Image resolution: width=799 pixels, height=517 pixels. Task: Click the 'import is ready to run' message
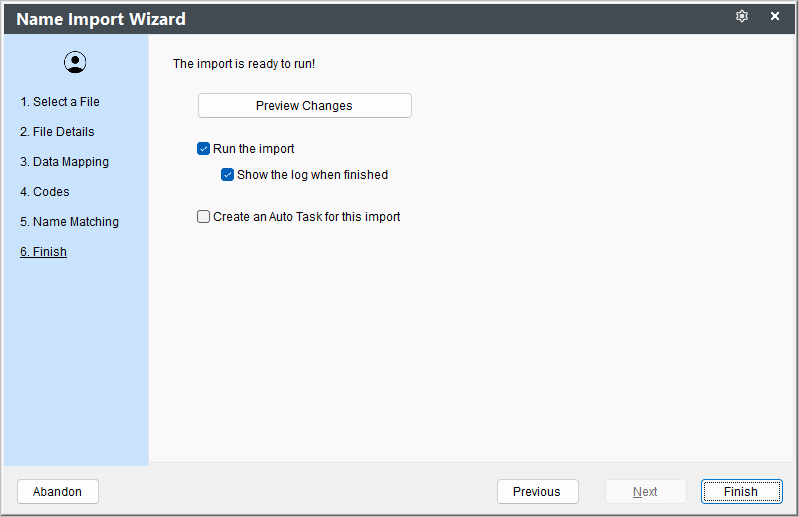pyautogui.click(x=244, y=64)
